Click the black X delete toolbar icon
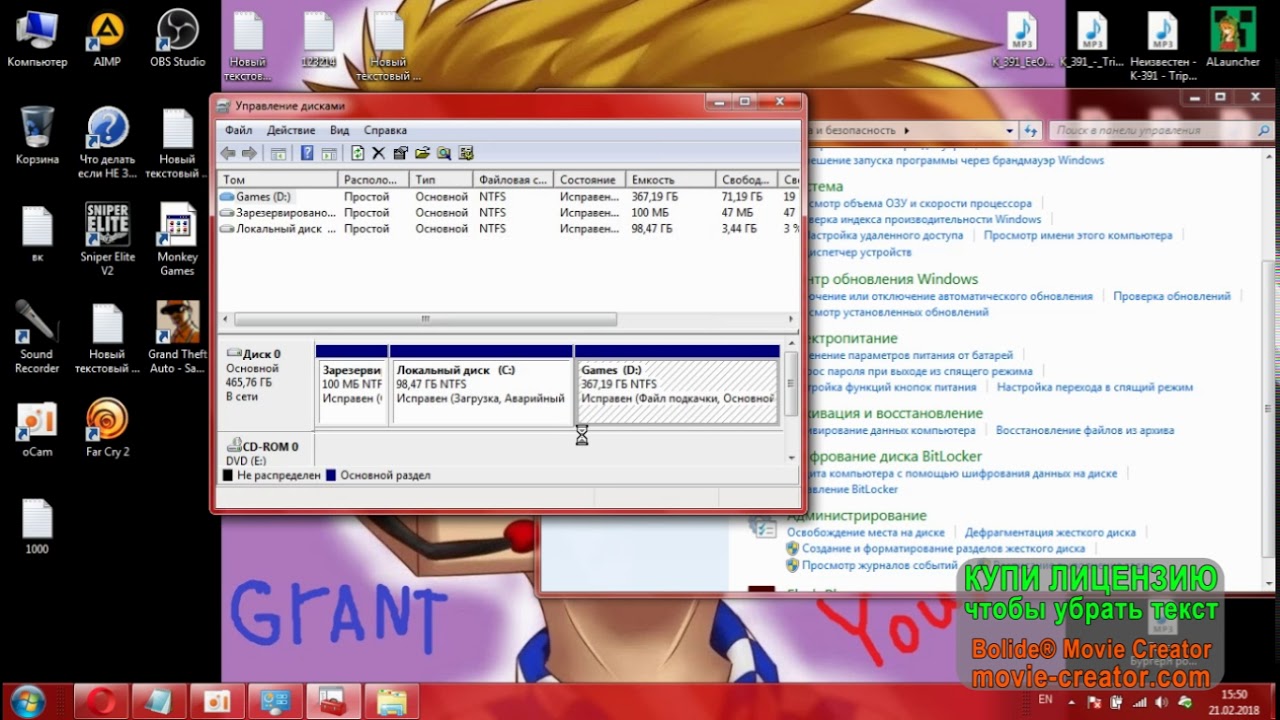1280x720 pixels. coord(378,153)
